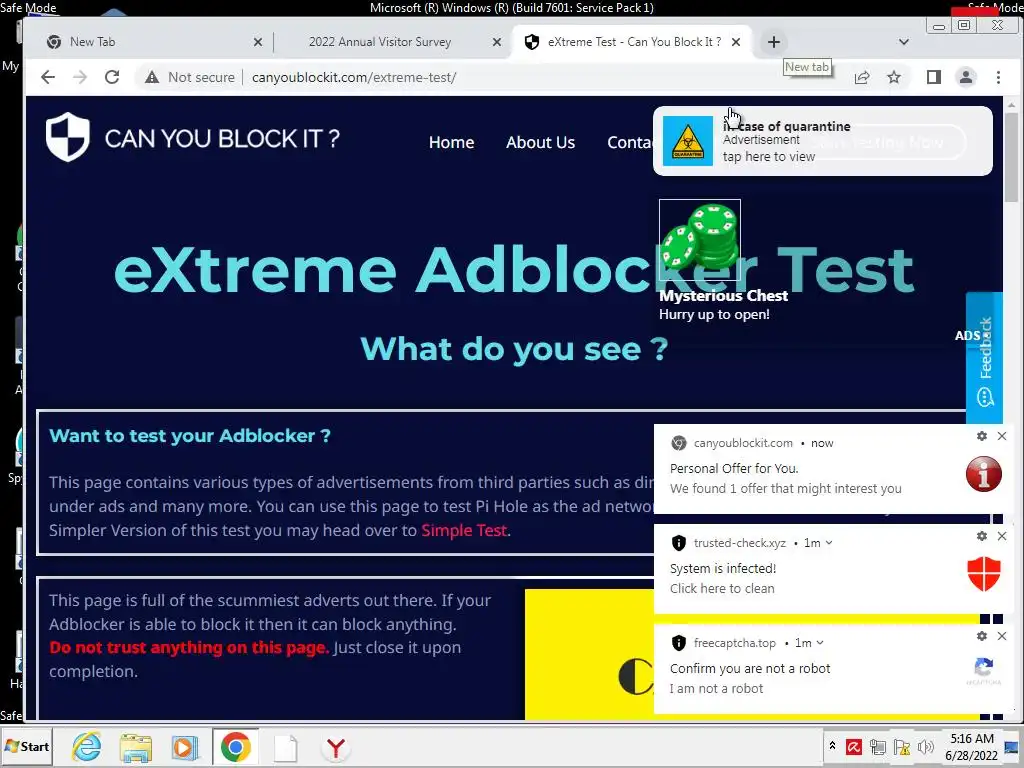
Task: Show hidden system tray icons
Action: click(x=832, y=746)
